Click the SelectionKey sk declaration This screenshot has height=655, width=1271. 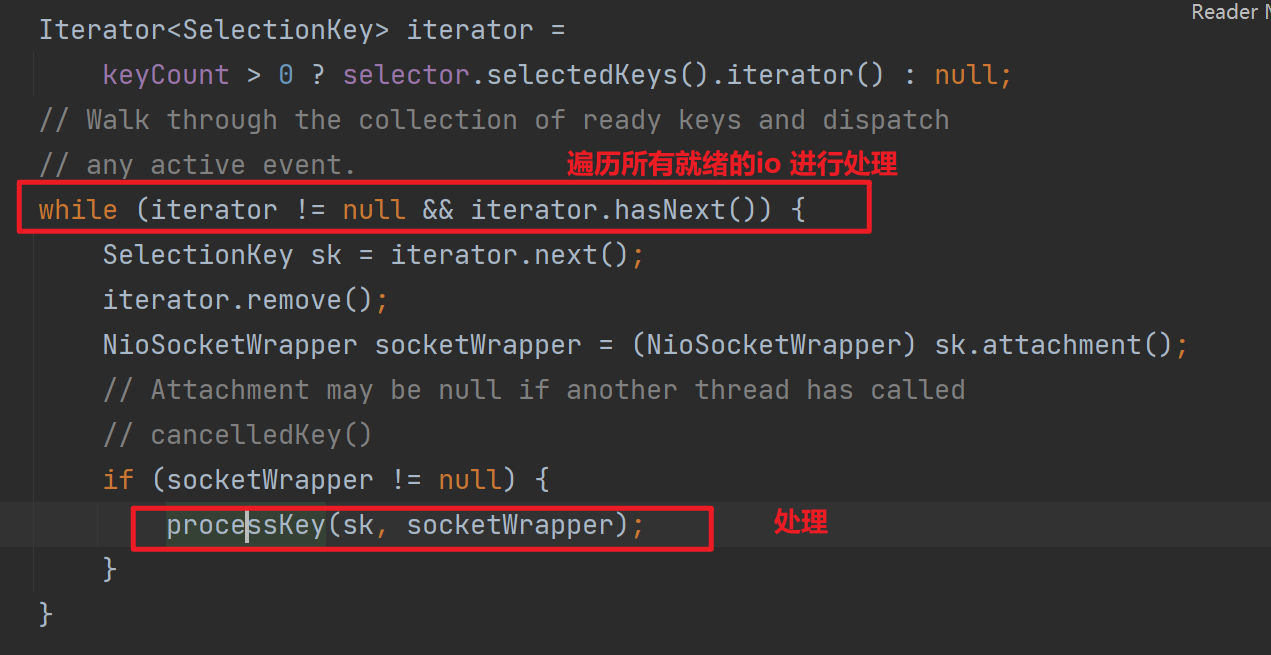[222, 255]
